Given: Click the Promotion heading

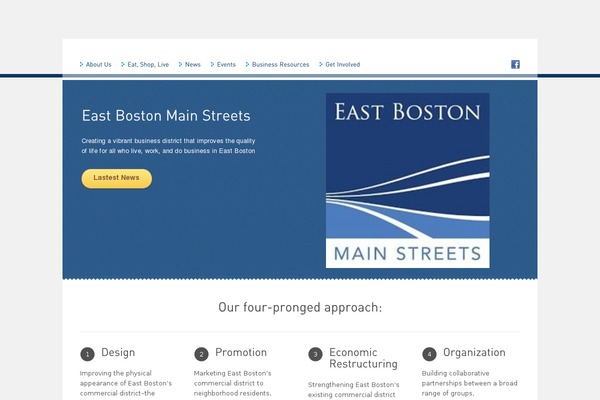Looking at the screenshot, I should (x=241, y=352).
